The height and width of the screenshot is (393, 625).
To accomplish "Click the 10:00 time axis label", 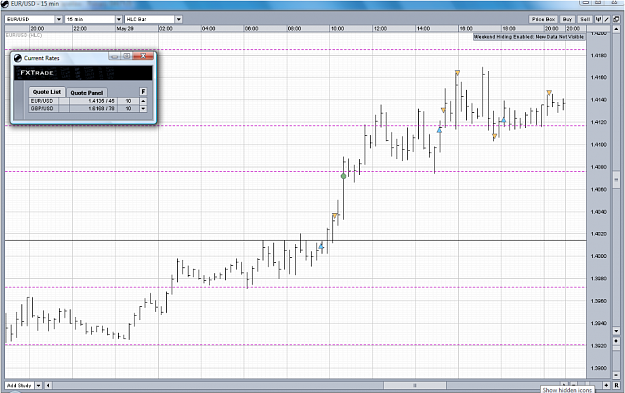I will (337, 29).
